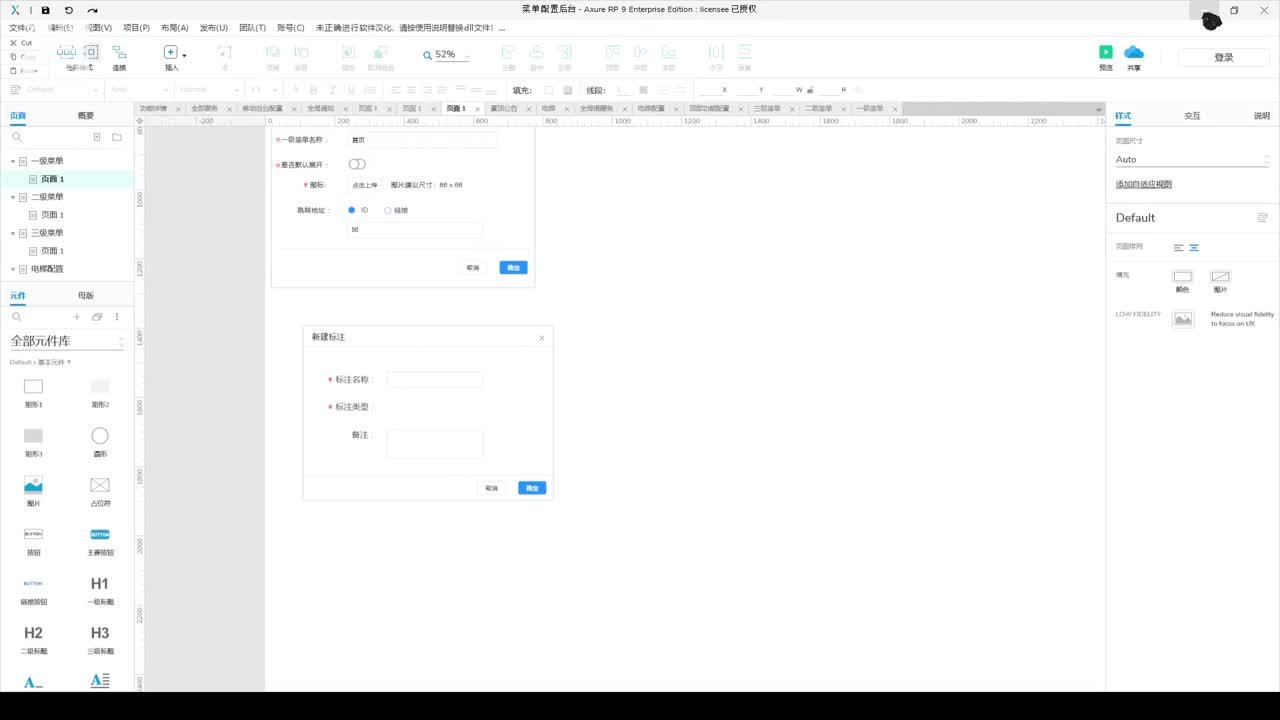Image resolution: width=1280 pixels, height=720 pixels.
Task: Click the add folder icon in the Pages panel
Action: [x=117, y=137]
